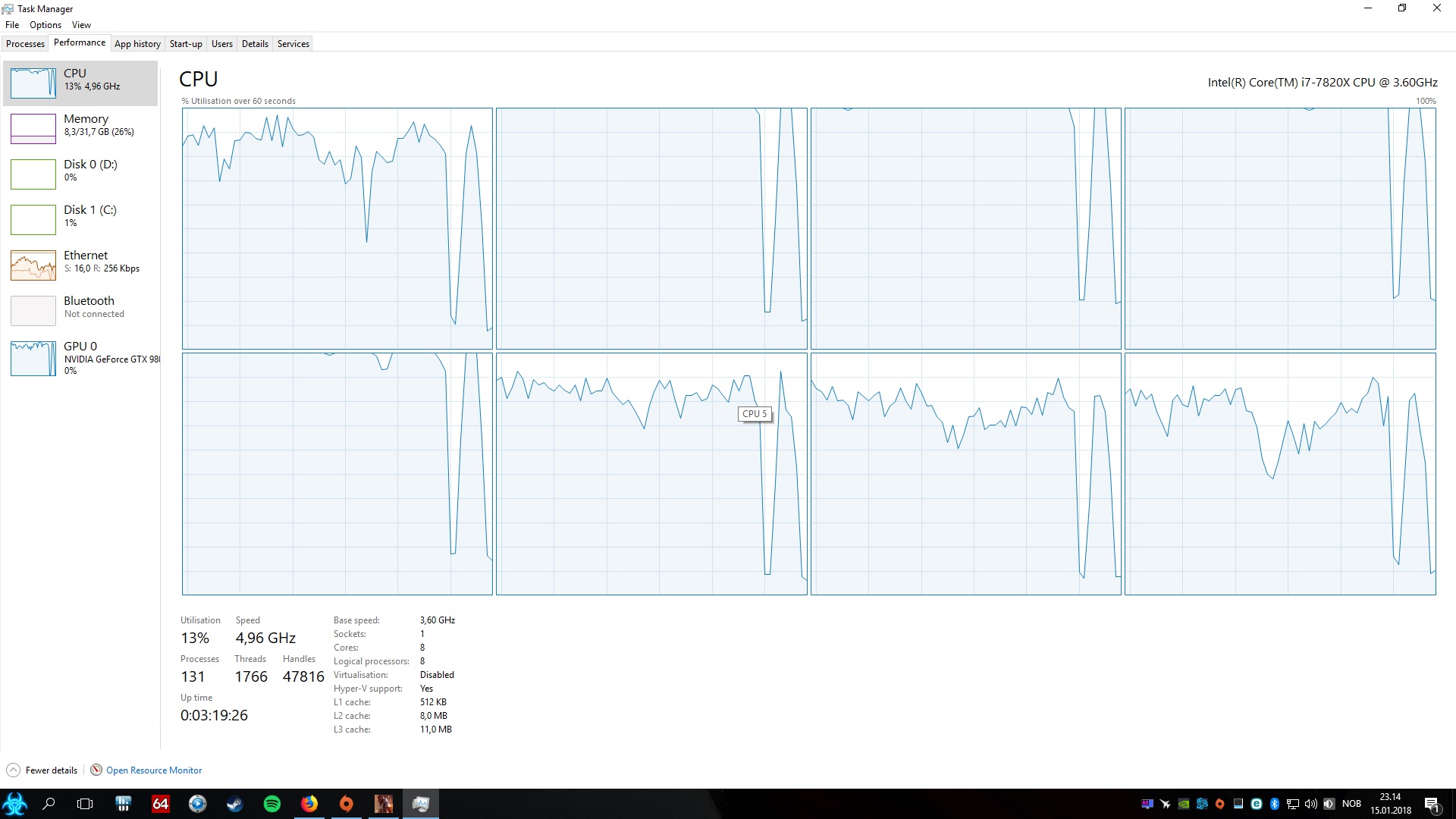Image resolution: width=1456 pixels, height=819 pixels.
Task: Open Steam from the taskbar
Action: pos(234,804)
